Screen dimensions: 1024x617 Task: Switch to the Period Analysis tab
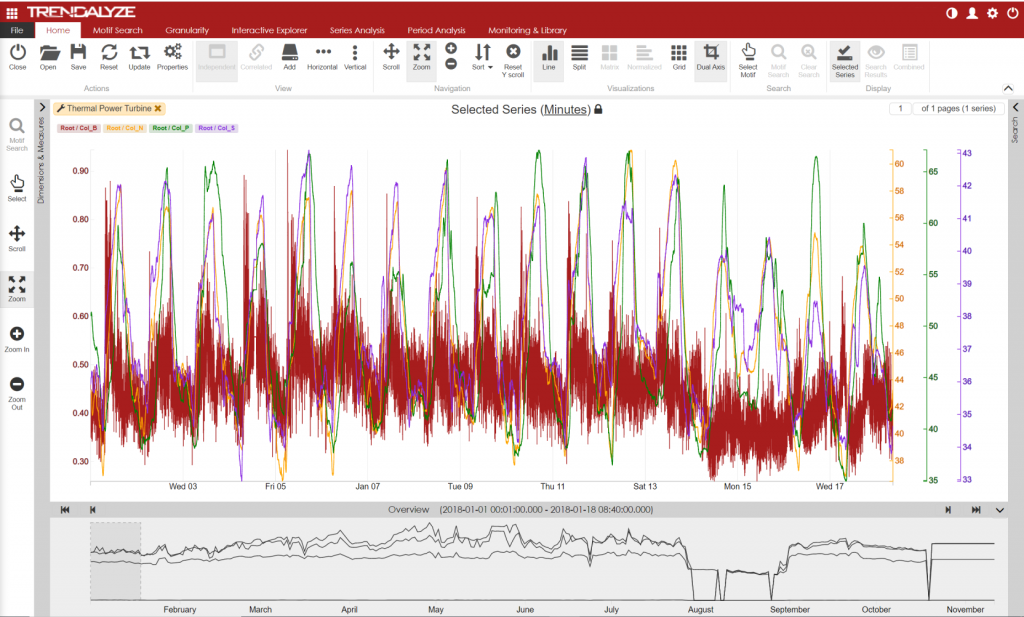[435, 30]
